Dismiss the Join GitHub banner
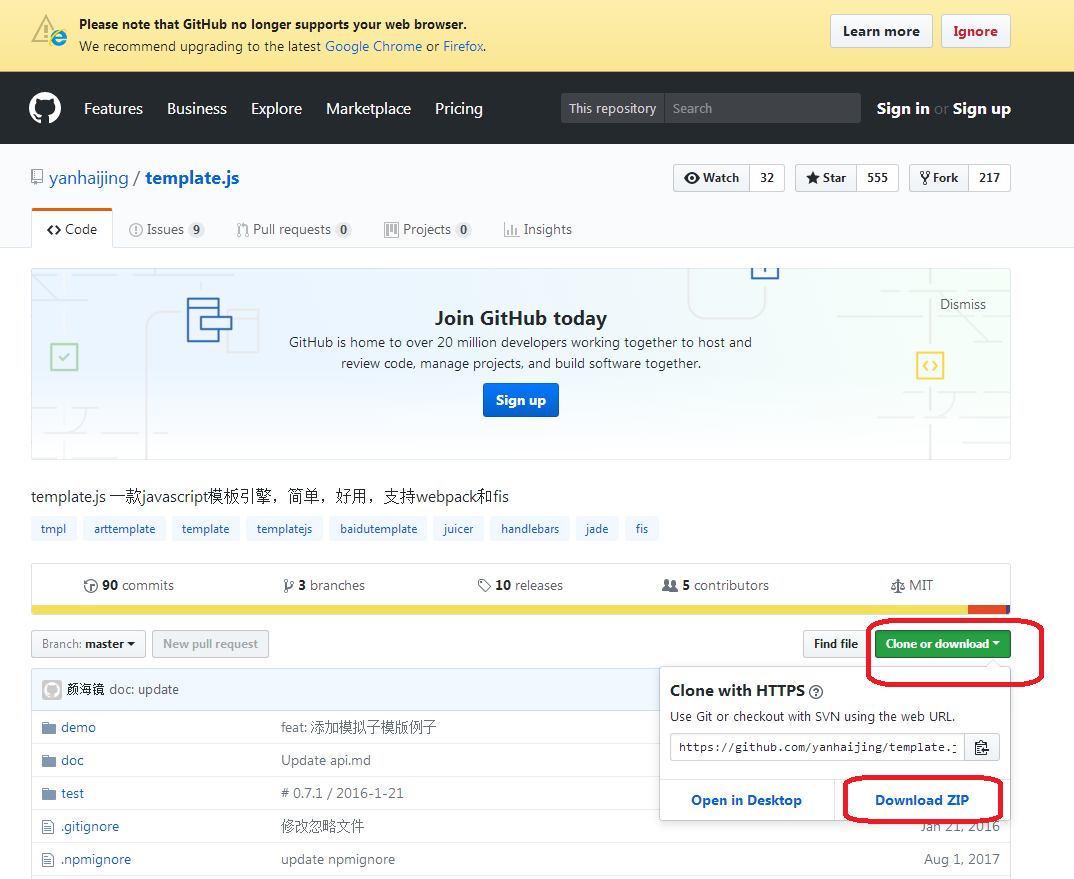 click(962, 304)
